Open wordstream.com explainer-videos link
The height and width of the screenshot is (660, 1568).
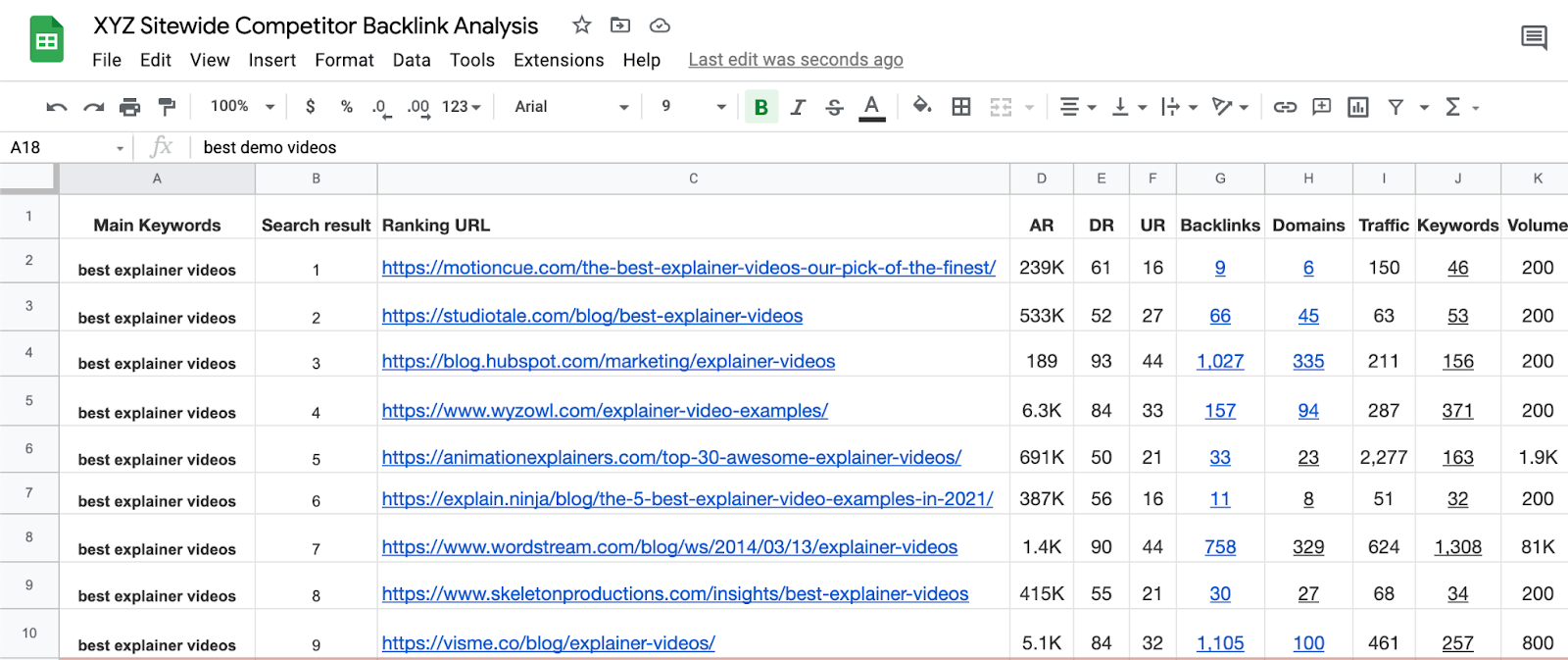tap(669, 546)
